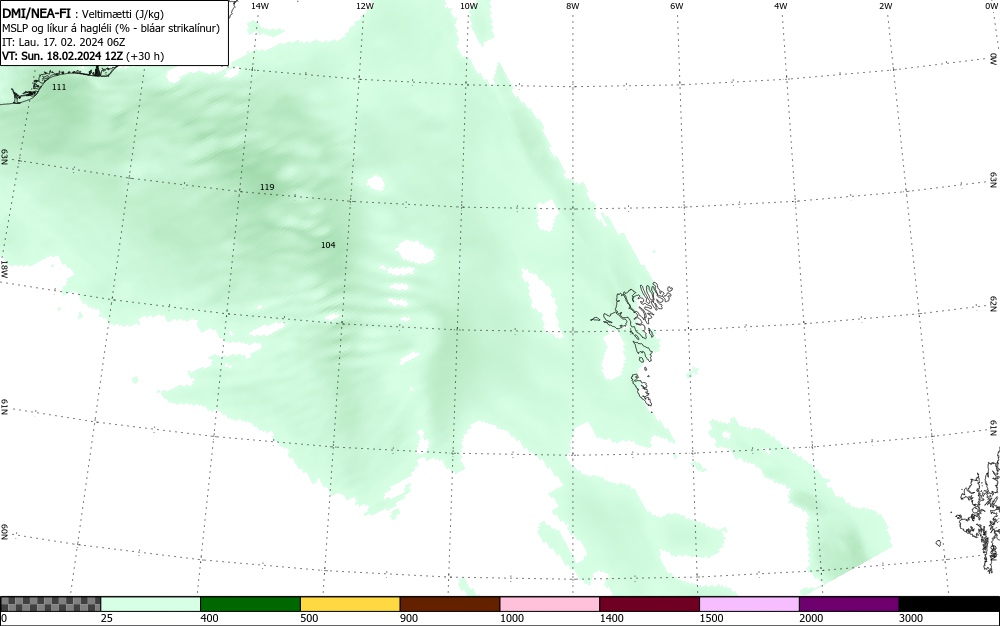Click the black above-3000 legend swatch
The width and height of the screenshot is (1000, 626).
[x=949, y=604]
